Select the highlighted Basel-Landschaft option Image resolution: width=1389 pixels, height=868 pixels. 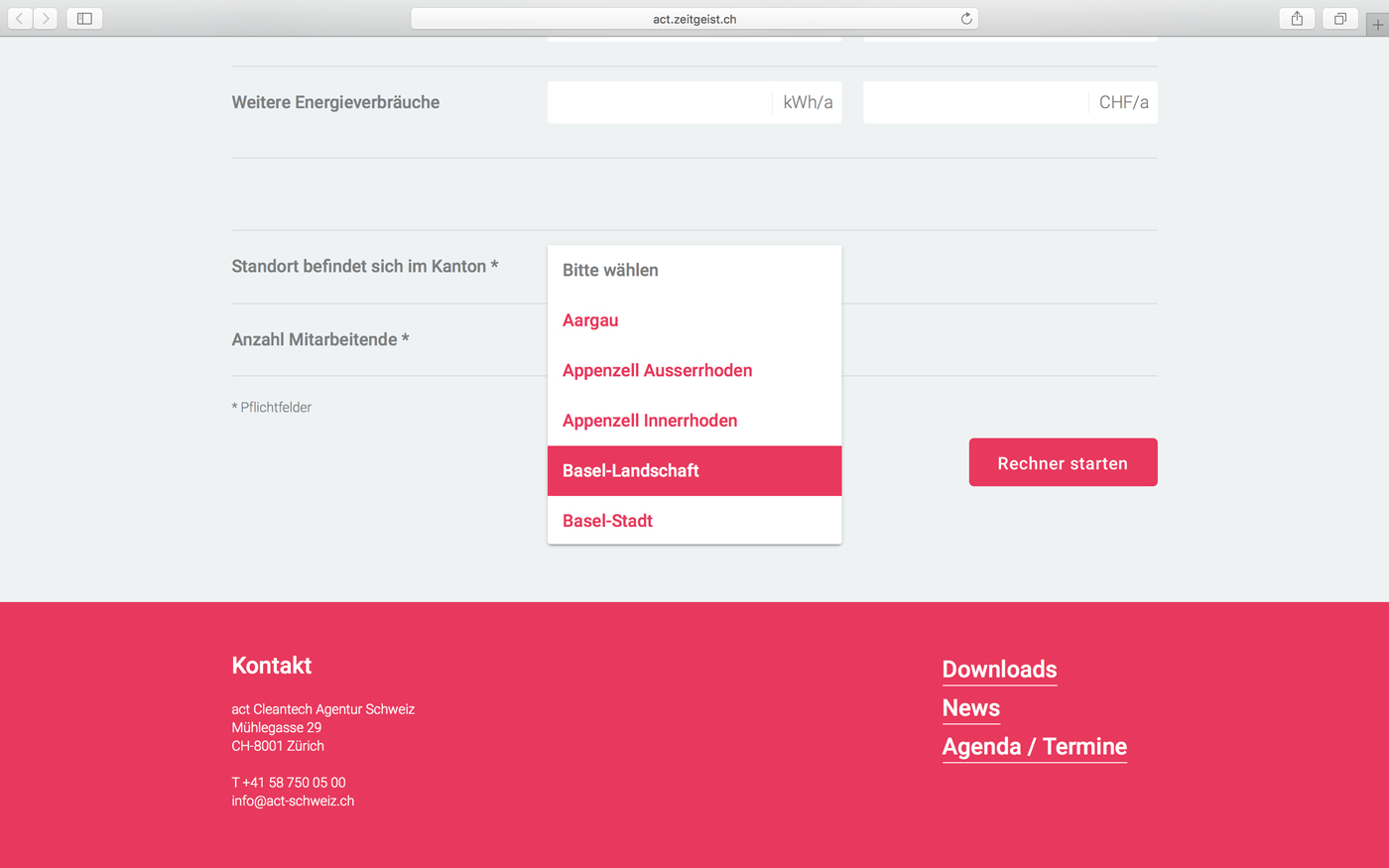click(x=694, y=470)
